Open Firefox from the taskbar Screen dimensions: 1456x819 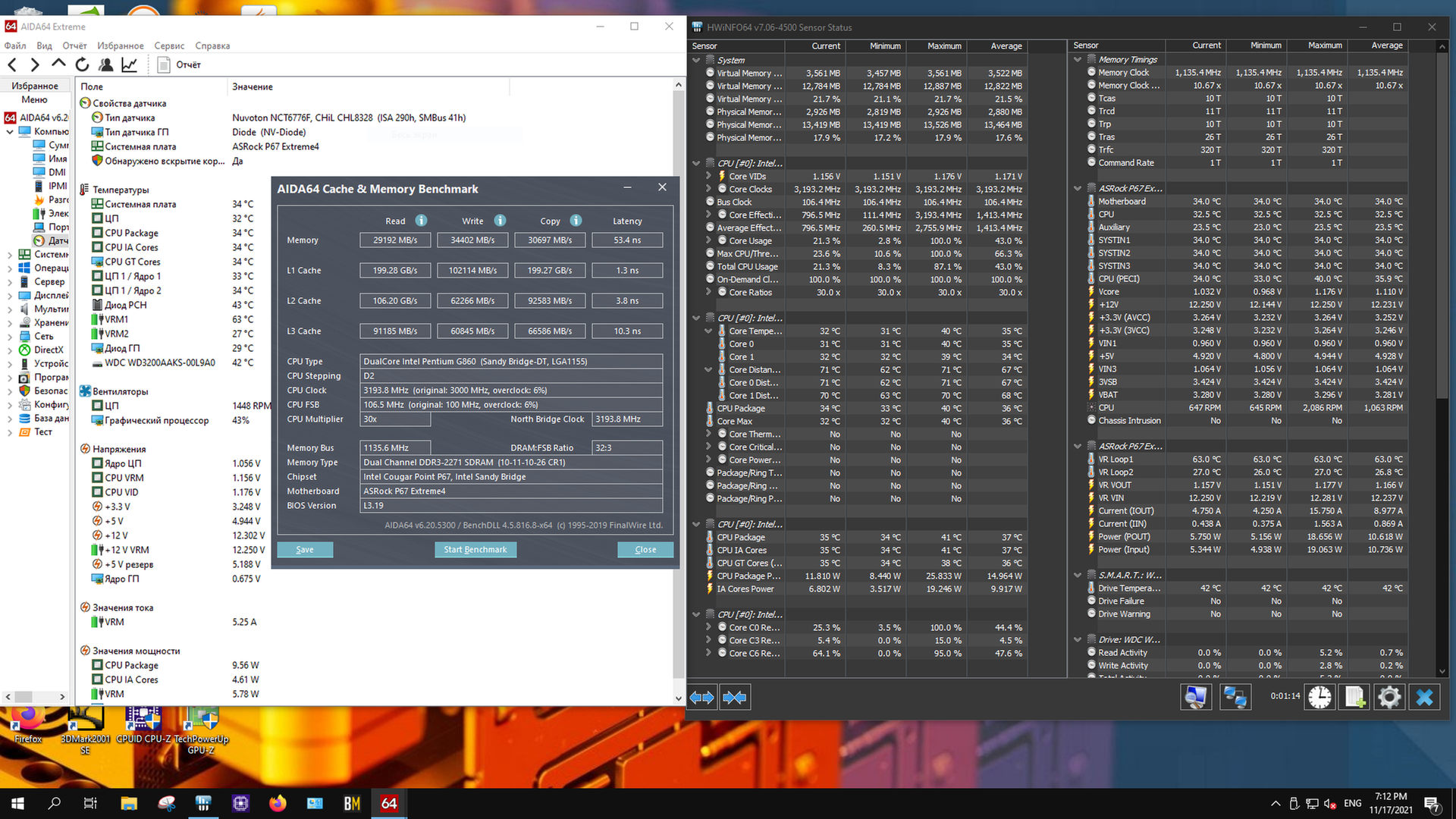278,803
